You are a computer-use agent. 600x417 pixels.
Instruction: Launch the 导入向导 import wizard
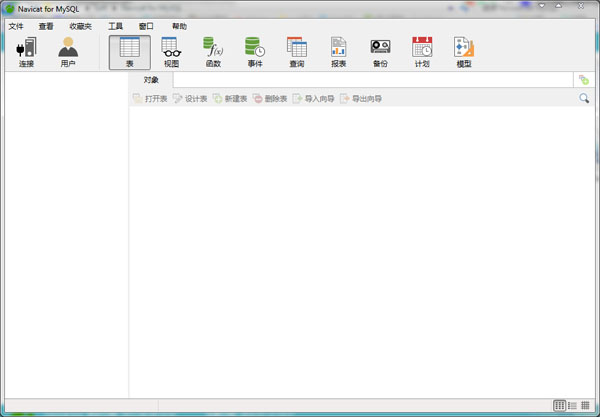[x=313, y=99]
